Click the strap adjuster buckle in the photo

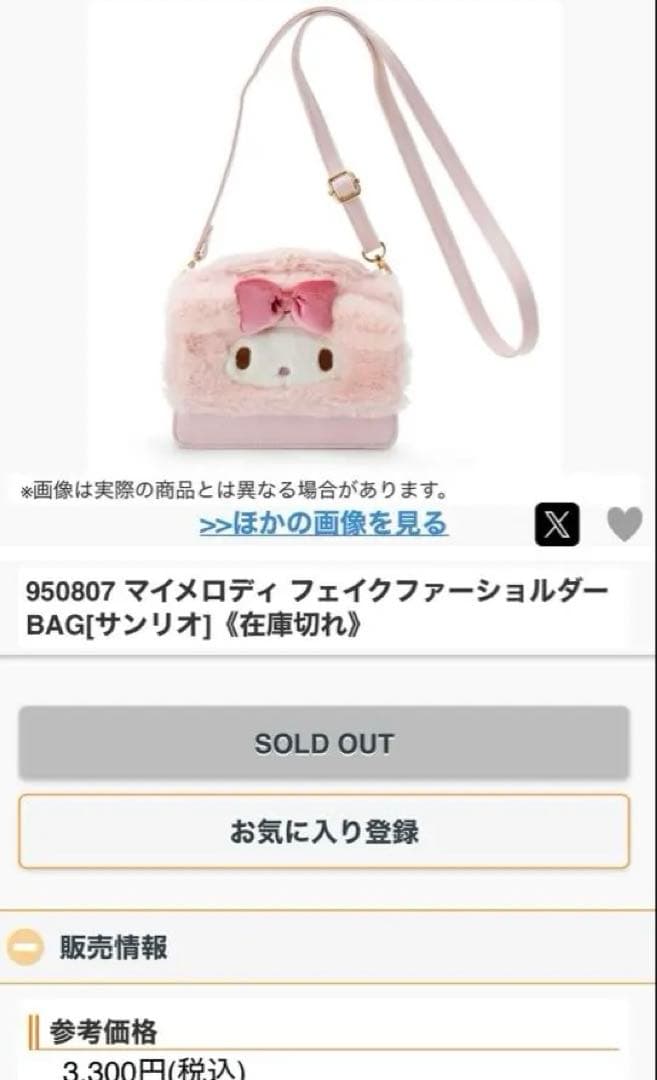344,185
